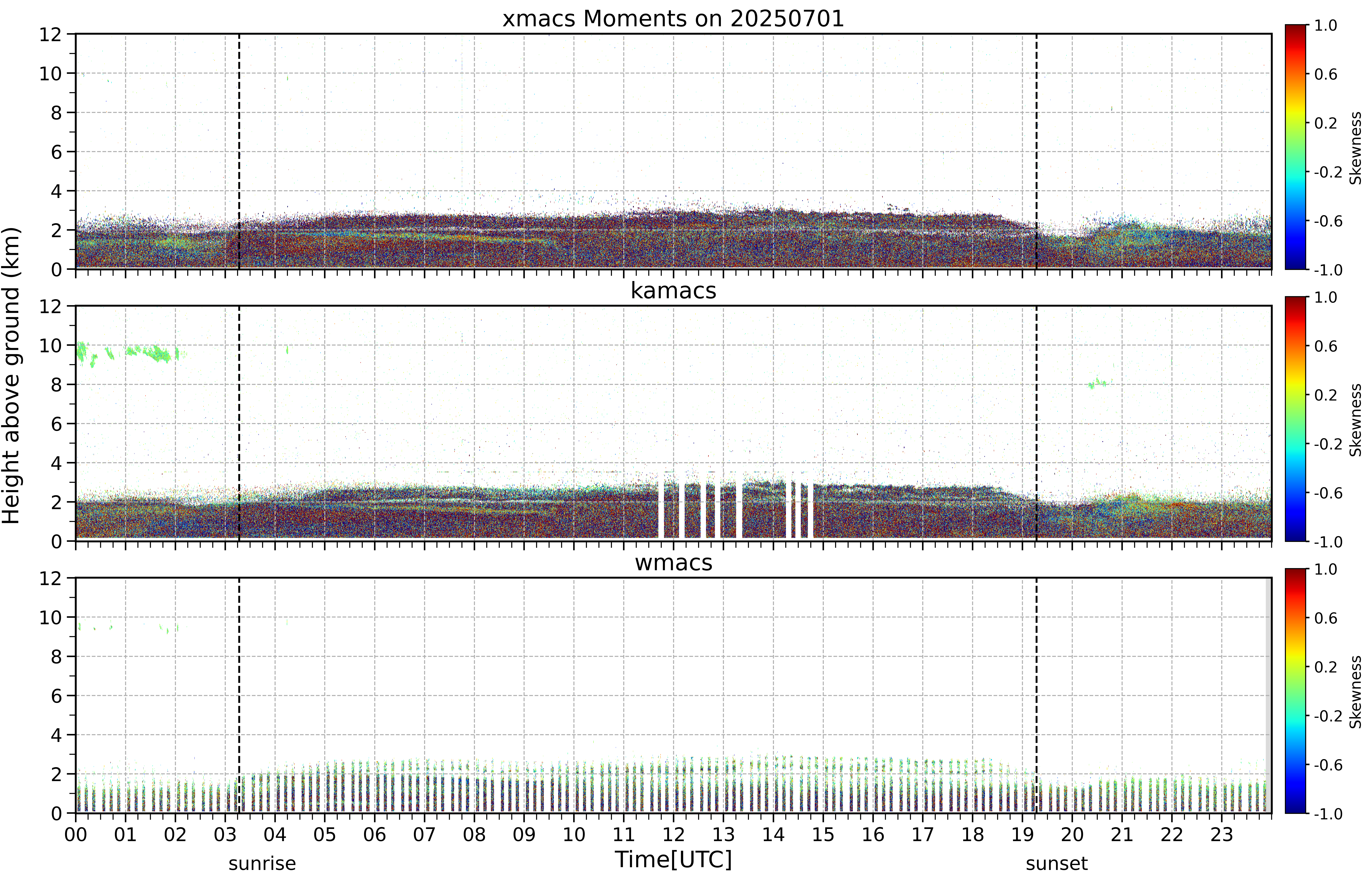
Task: Click the kamacs skewness colorbar
Action: (1295, 419)
